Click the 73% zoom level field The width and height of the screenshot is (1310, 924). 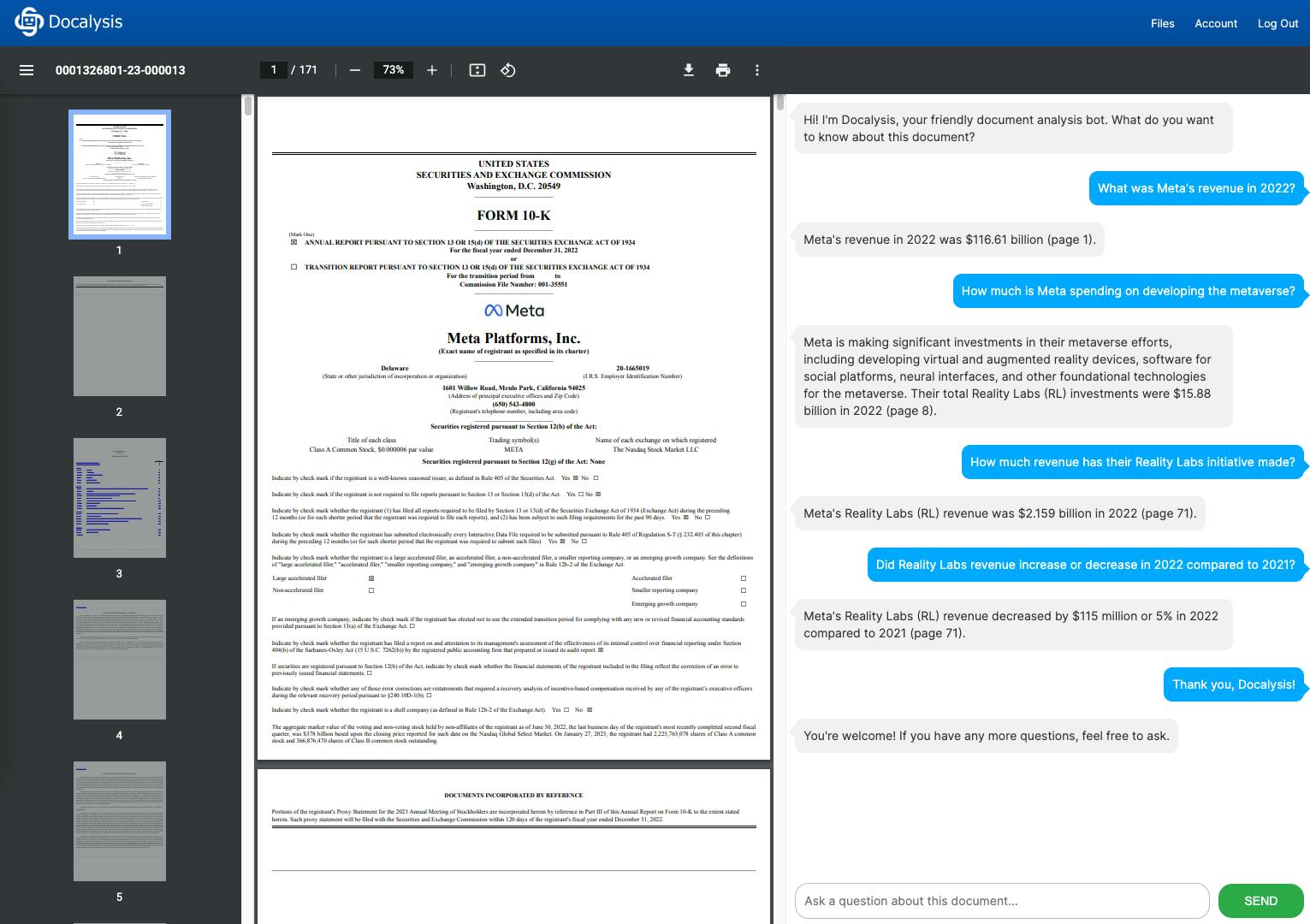pos(394,70)
